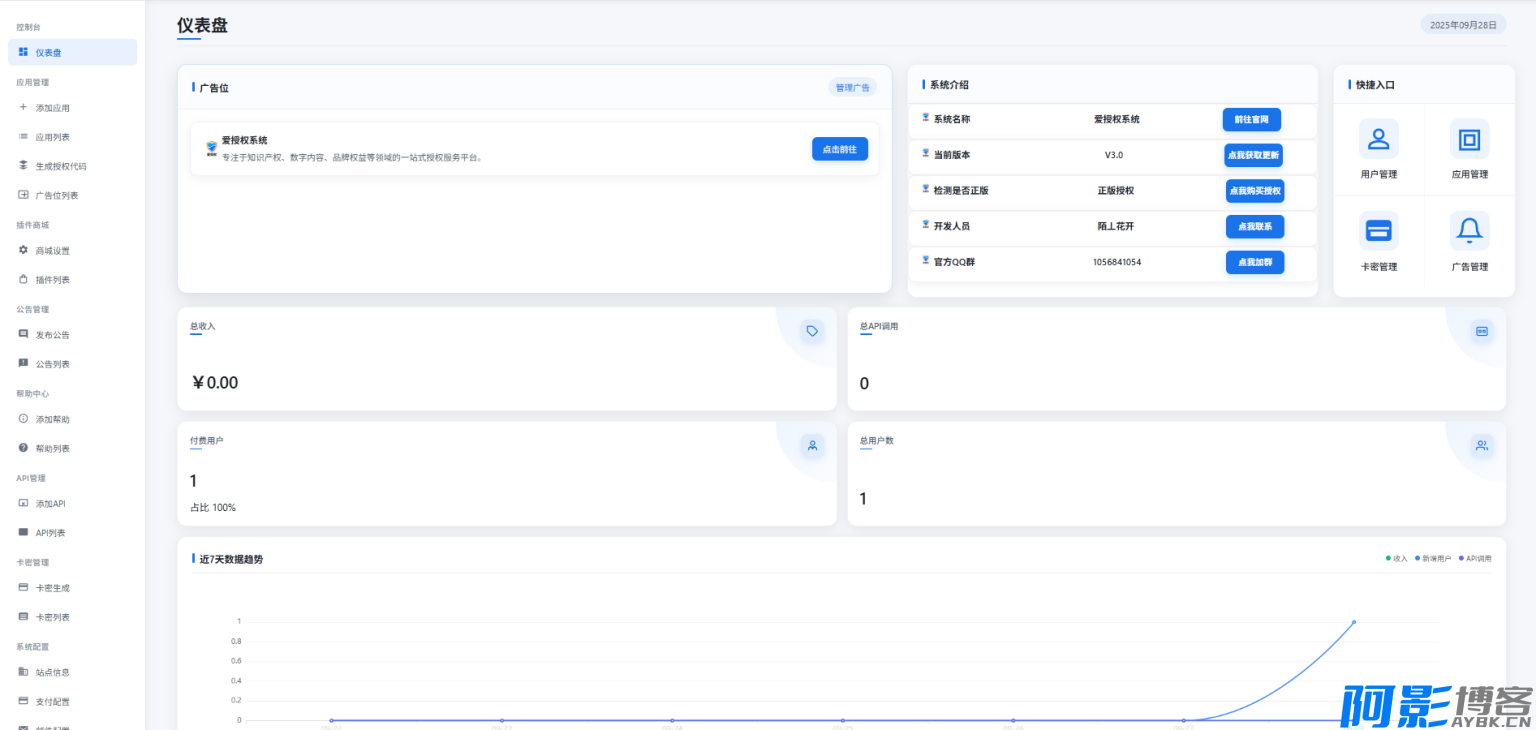The image size is (1536, 730).
Task: Open 应用管理 quick entry icon
Action: click(x=1469, y=139)
